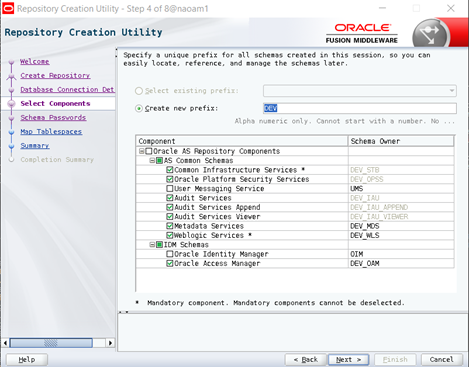The height and width of the screenshot is (367, 469).
Task: Click the right scroll arrow under navigation pane
Action: point(110,343)
